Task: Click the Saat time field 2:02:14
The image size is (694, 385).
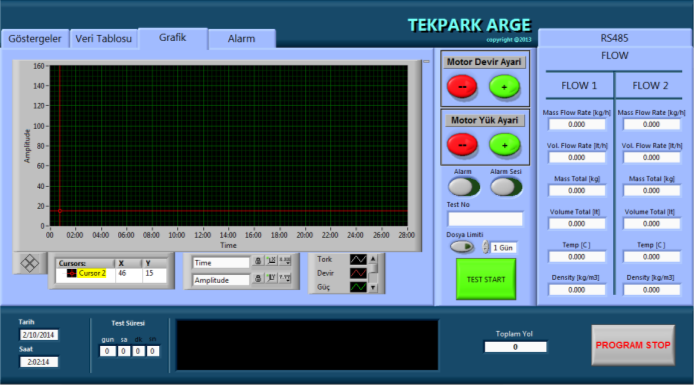Action: [39, 362]
